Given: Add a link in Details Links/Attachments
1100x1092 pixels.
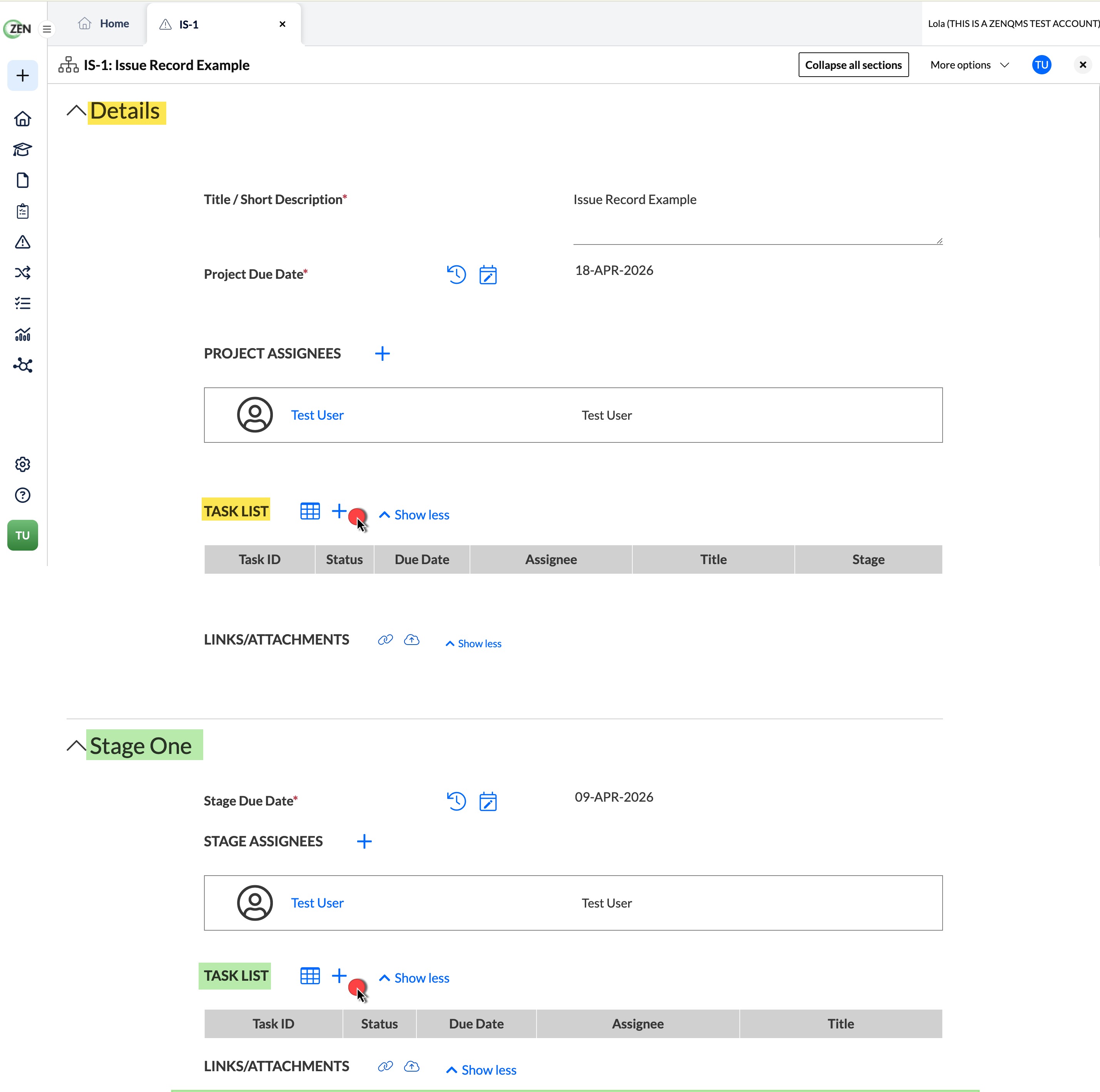Looking at the screenshot, I should tap(385, 640).
